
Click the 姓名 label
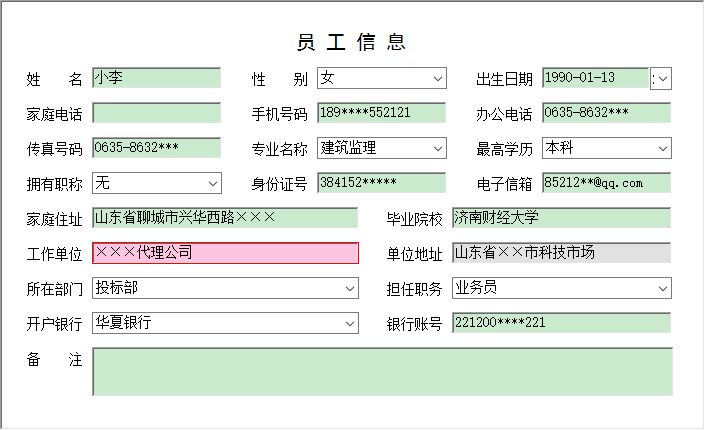54,80
